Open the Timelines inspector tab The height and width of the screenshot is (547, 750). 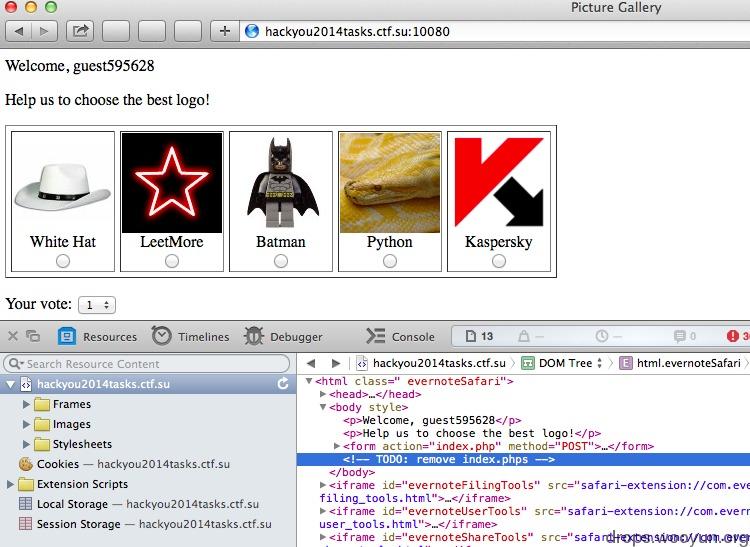(x=191, y=337)
